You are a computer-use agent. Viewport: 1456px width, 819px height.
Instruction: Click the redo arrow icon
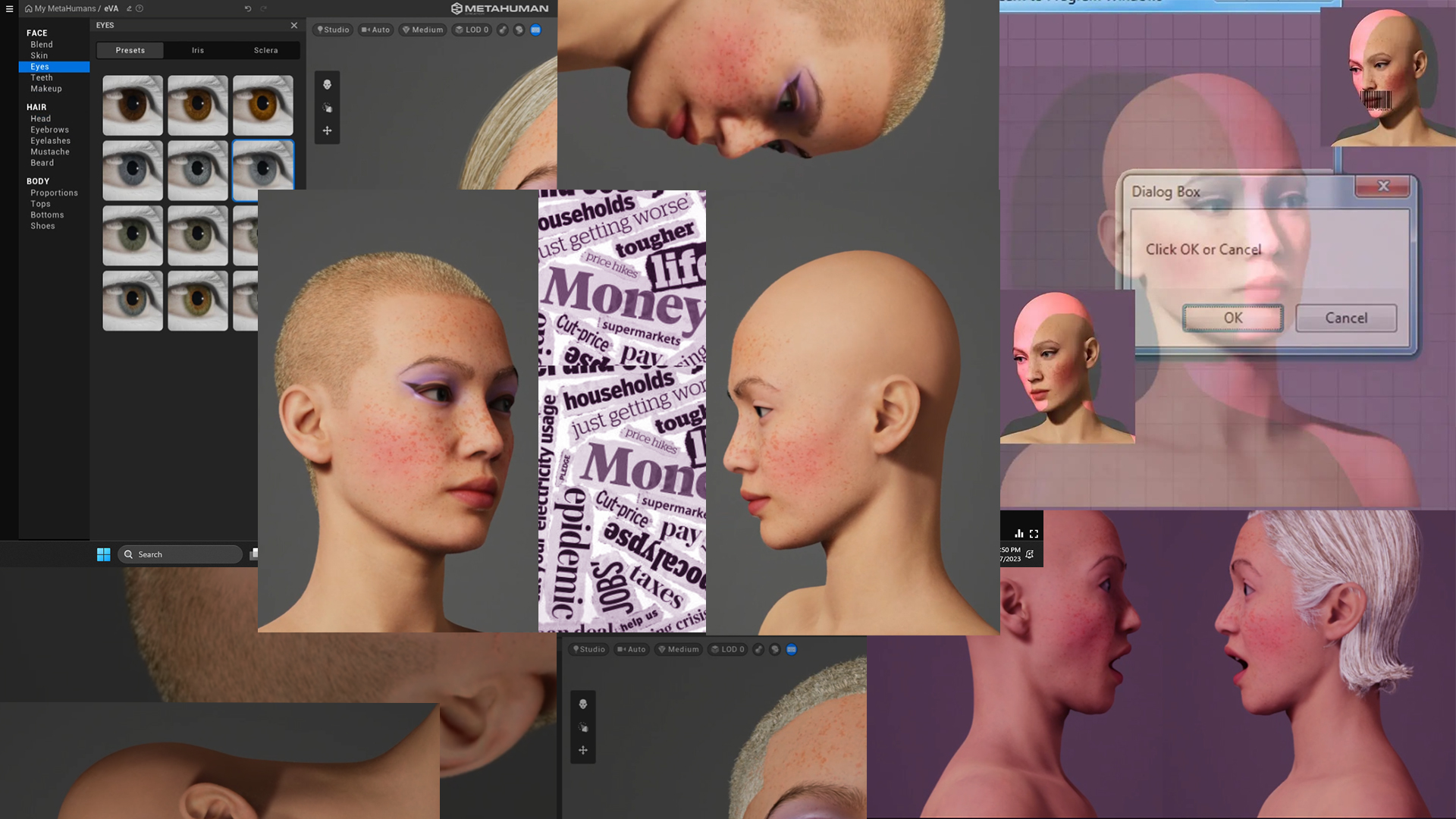point(264,9)
